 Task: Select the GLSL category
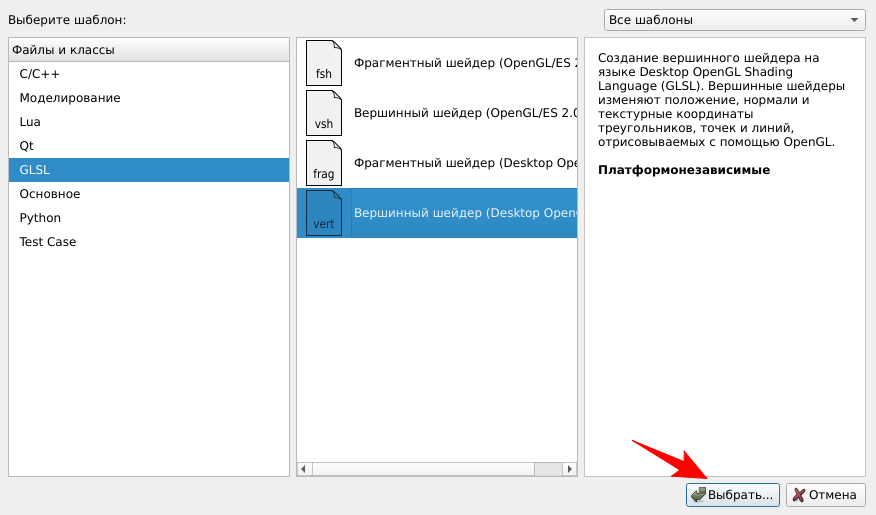(35, 170)
